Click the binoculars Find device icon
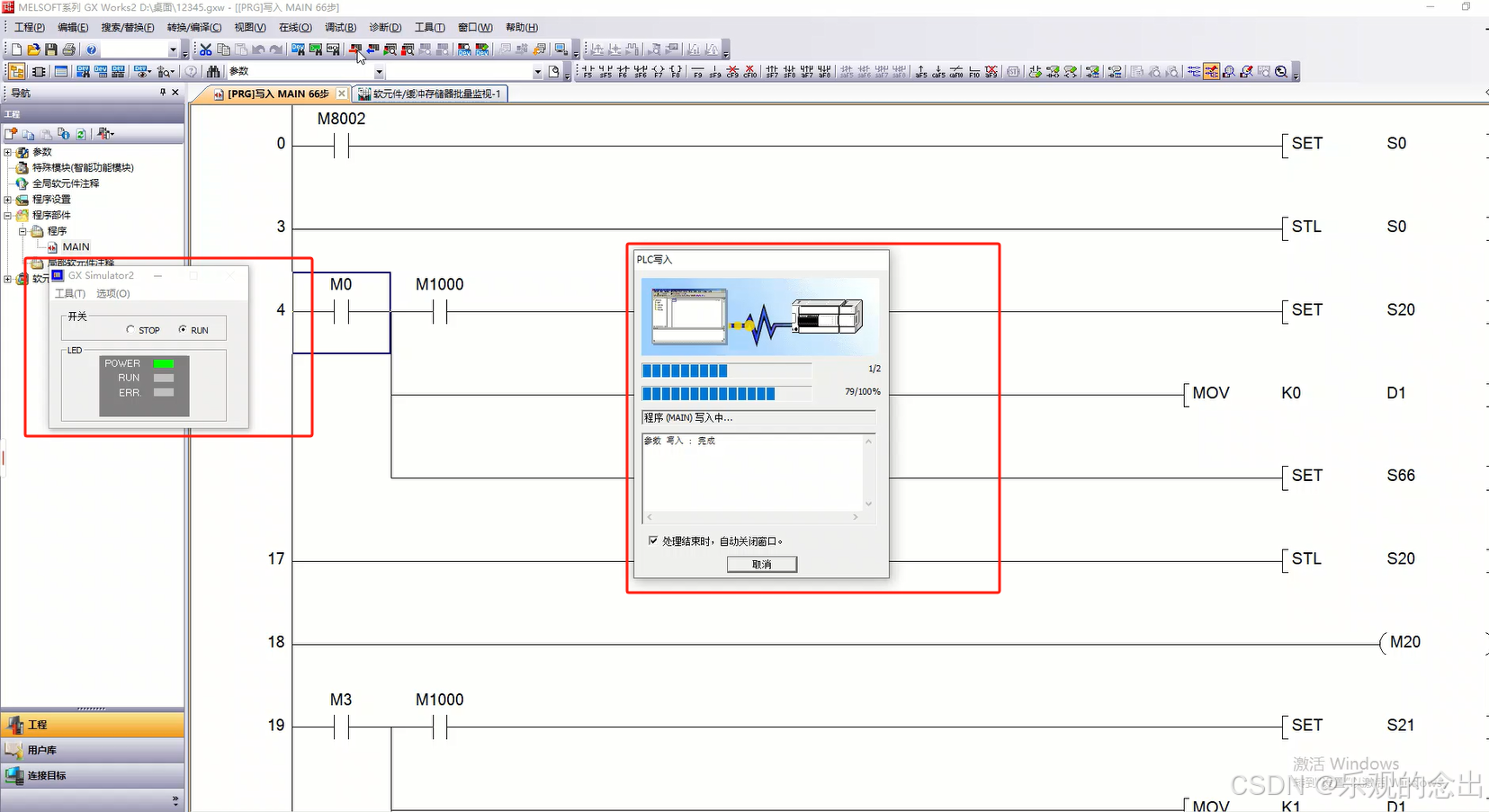The width and height of the screenshot is (1489, 812). tap(212, 71)
